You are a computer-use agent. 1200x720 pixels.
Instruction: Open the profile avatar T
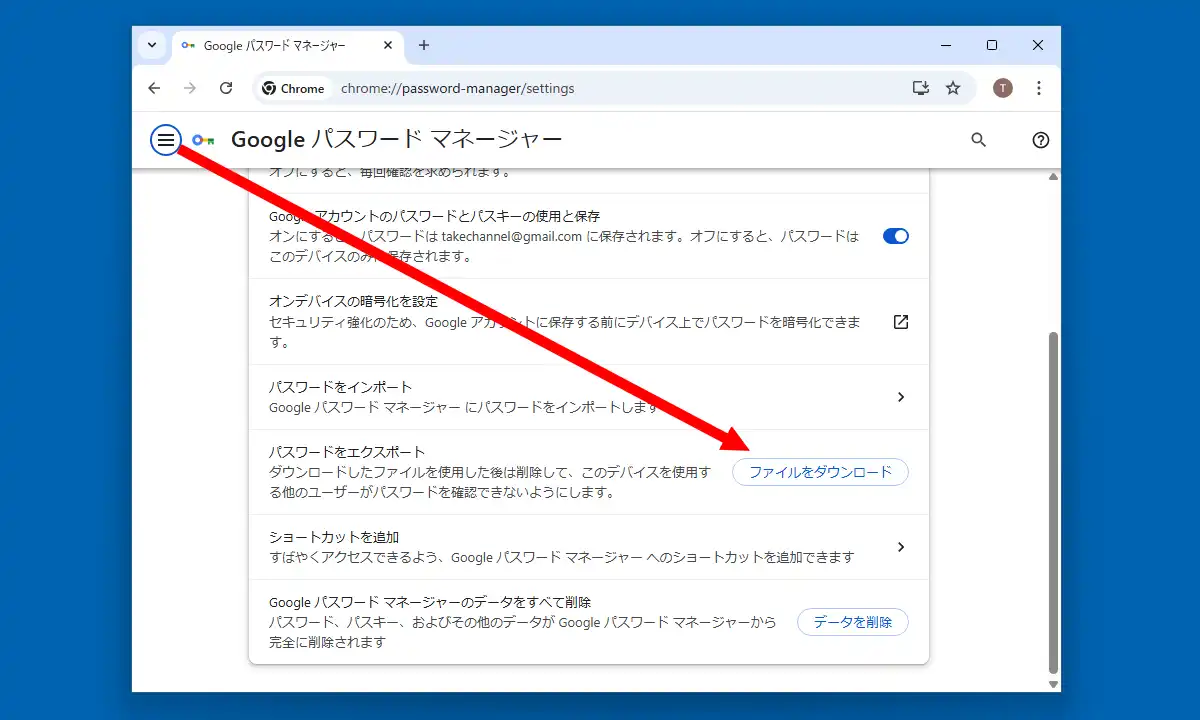coord(1003,88)
